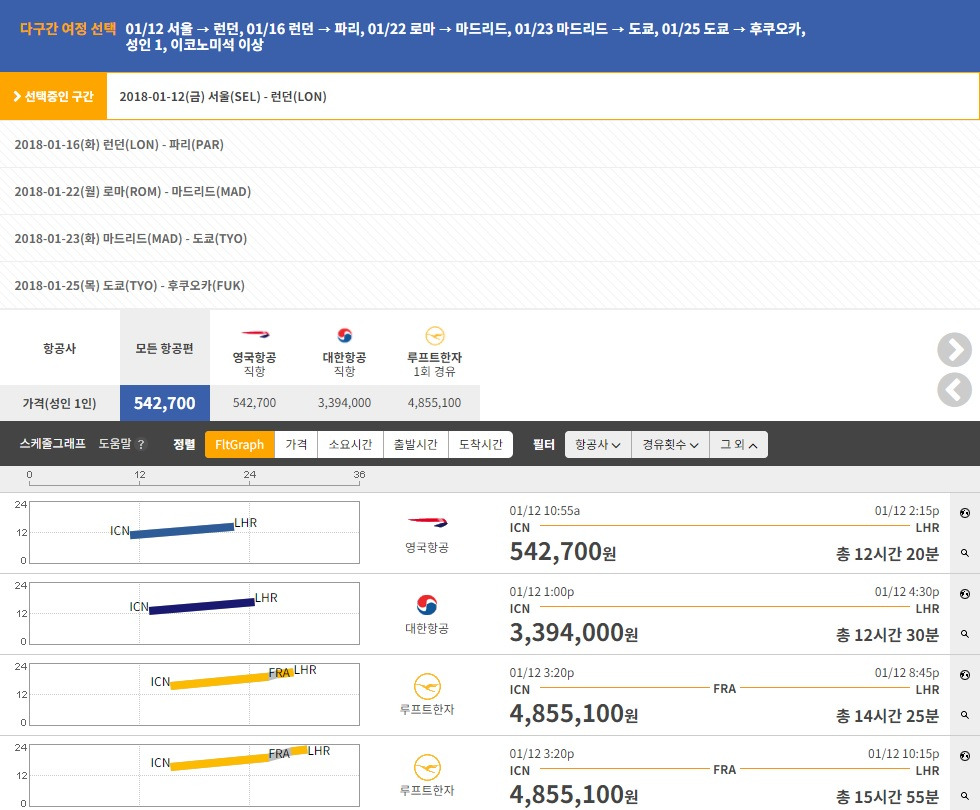The width and height of the screenshot is (980, 810).
Task: Click British Airways logo in price comparison header
Action: pyautogui.click(x=254, y=334)
